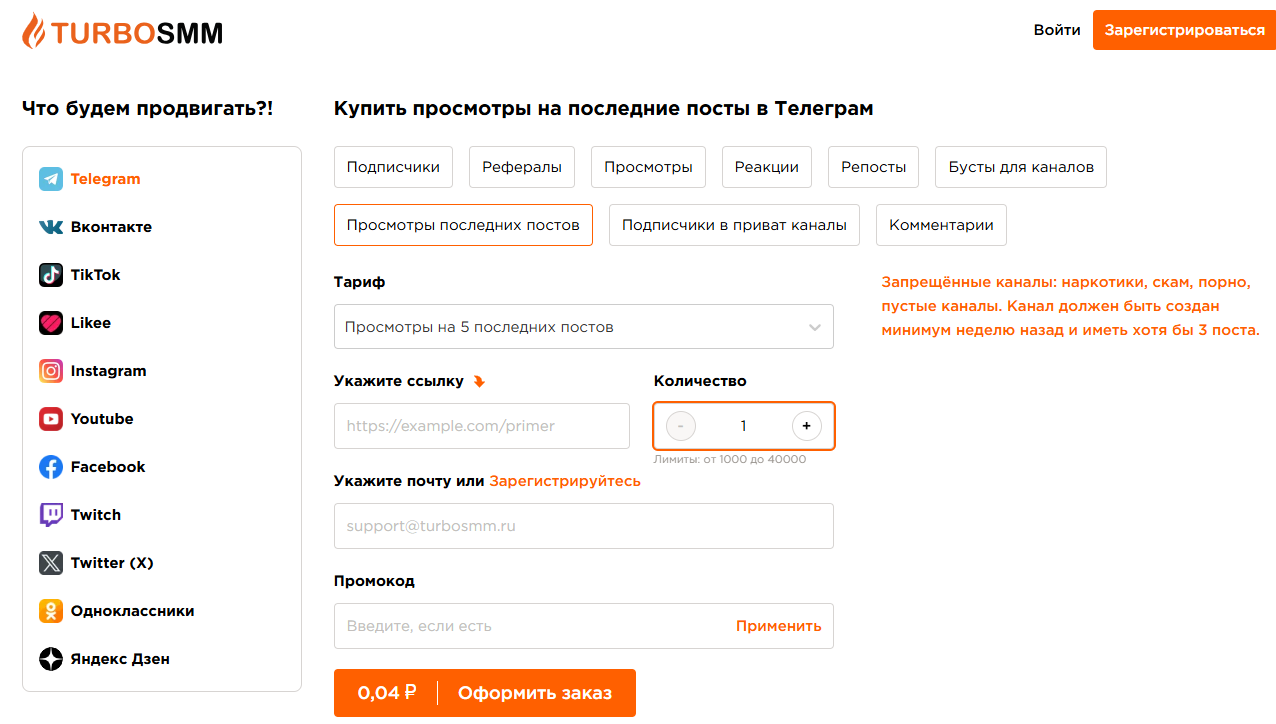Click the Instagram label in sidebar
1276x724 pixels.
pyautogui.click(x=109, y=371)
